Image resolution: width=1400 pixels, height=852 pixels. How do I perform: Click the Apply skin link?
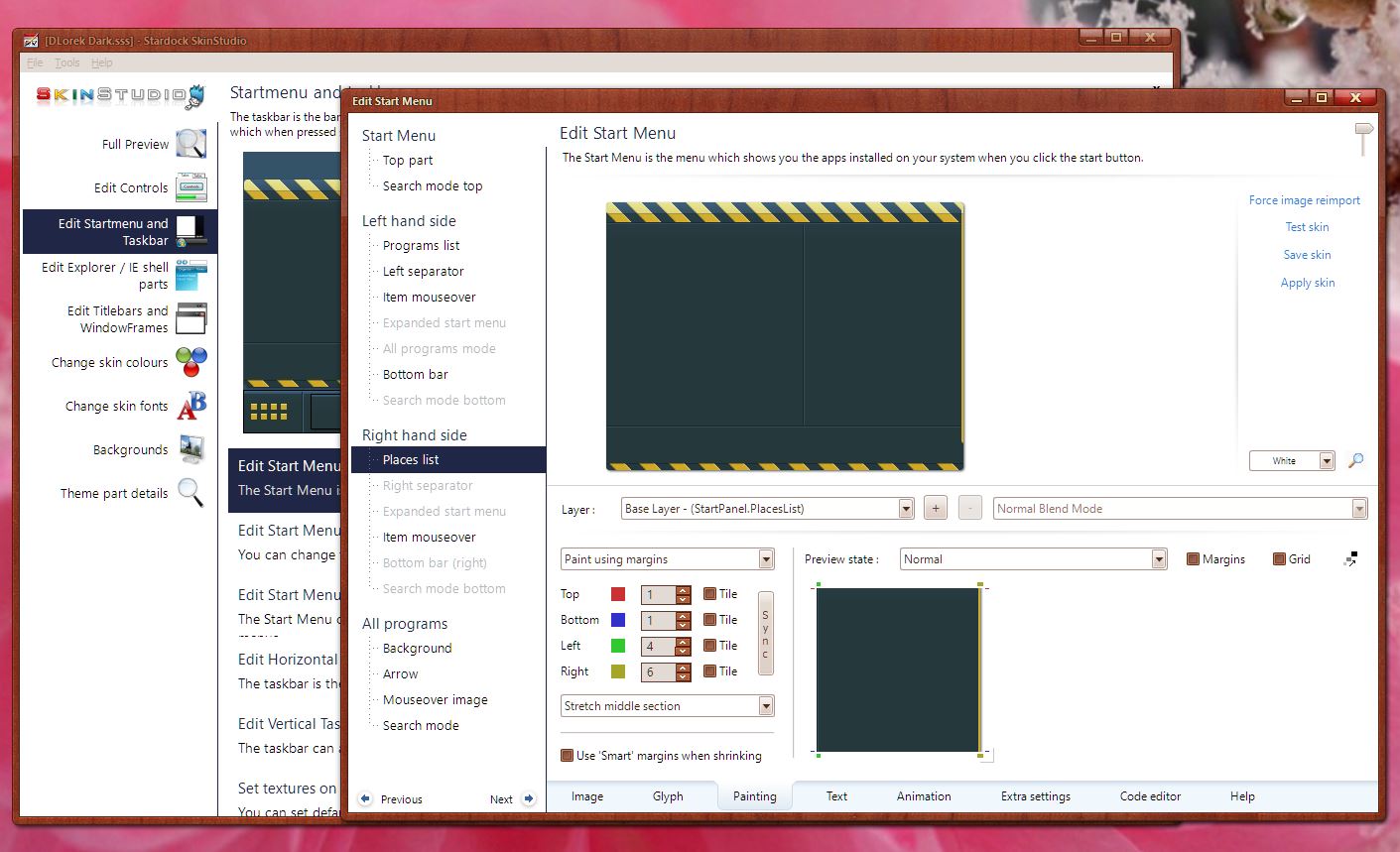pyautogui.click(x=1307, y=283)
